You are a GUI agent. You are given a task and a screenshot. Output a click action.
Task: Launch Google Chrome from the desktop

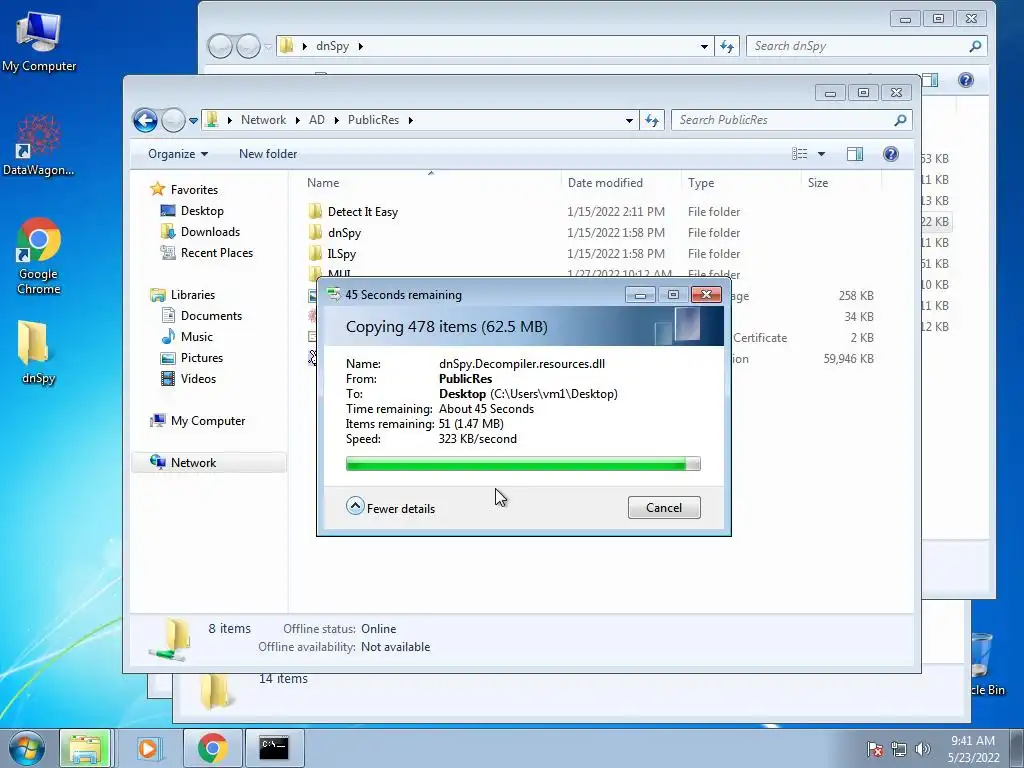39,256
